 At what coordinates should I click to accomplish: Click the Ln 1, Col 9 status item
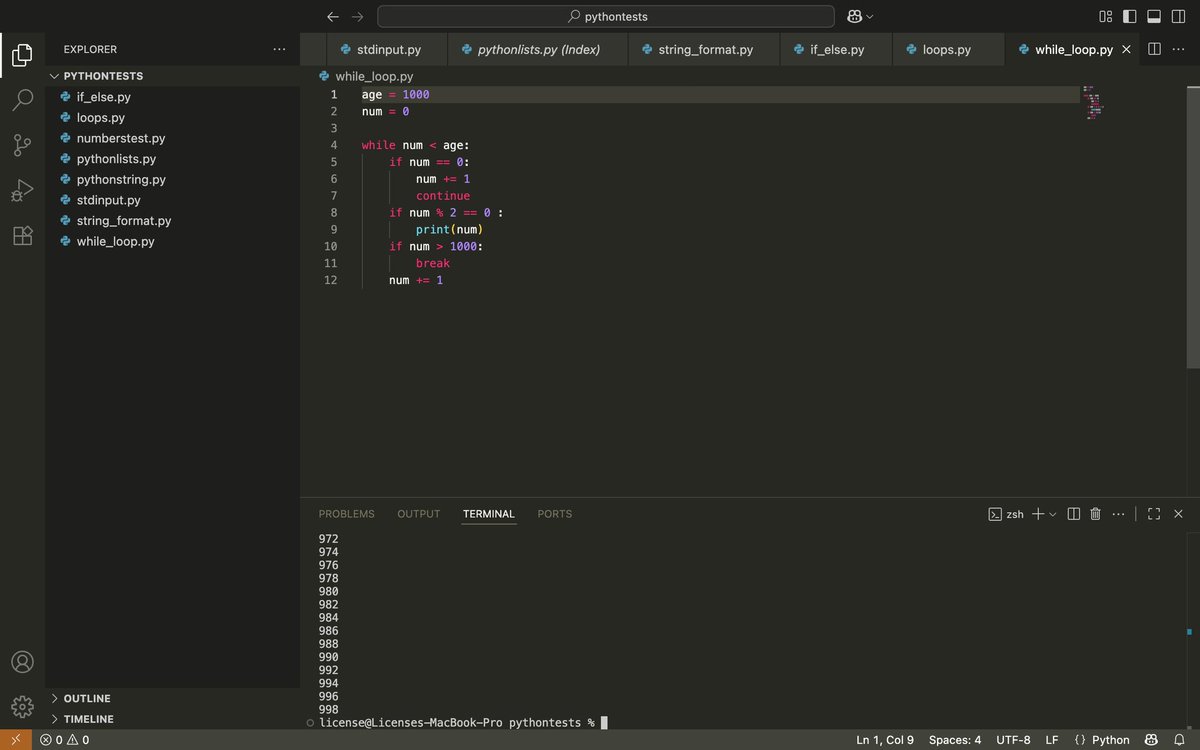click(x=885, y=740)
